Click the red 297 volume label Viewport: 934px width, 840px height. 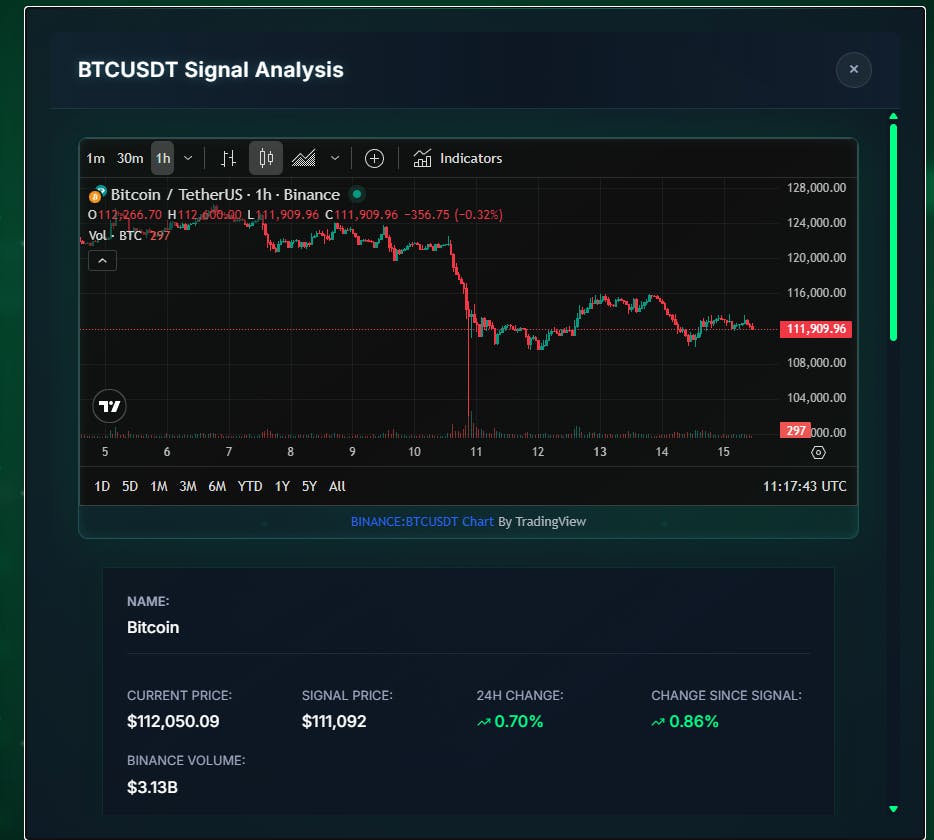(795, 430)
